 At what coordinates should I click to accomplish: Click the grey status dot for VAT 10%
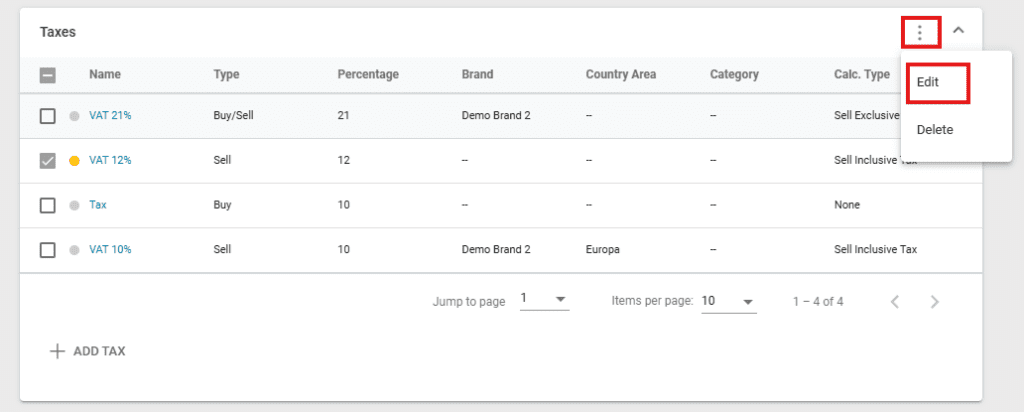pos(74,250)
